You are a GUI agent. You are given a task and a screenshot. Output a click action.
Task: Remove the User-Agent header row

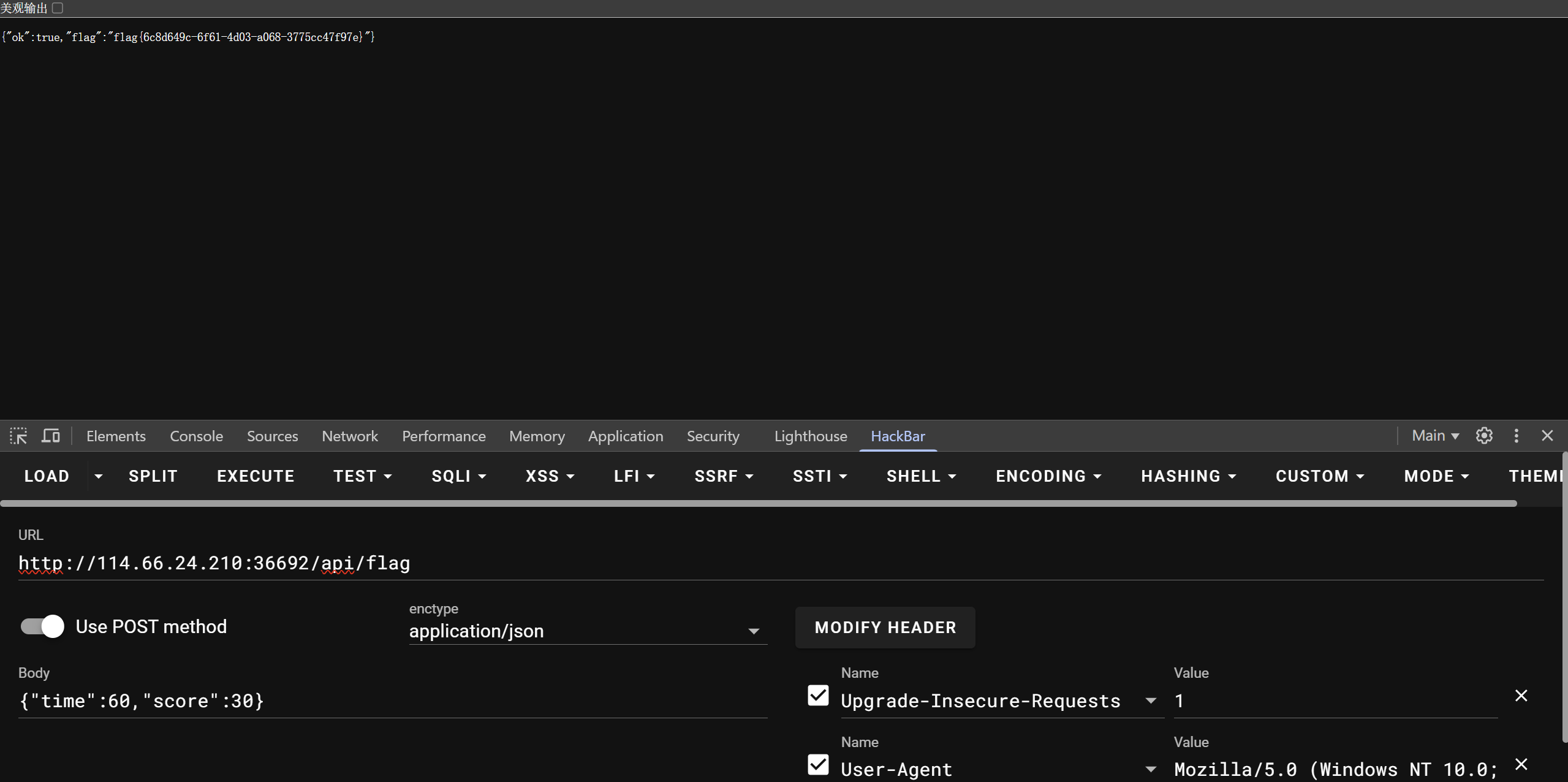coord(1521,764)
